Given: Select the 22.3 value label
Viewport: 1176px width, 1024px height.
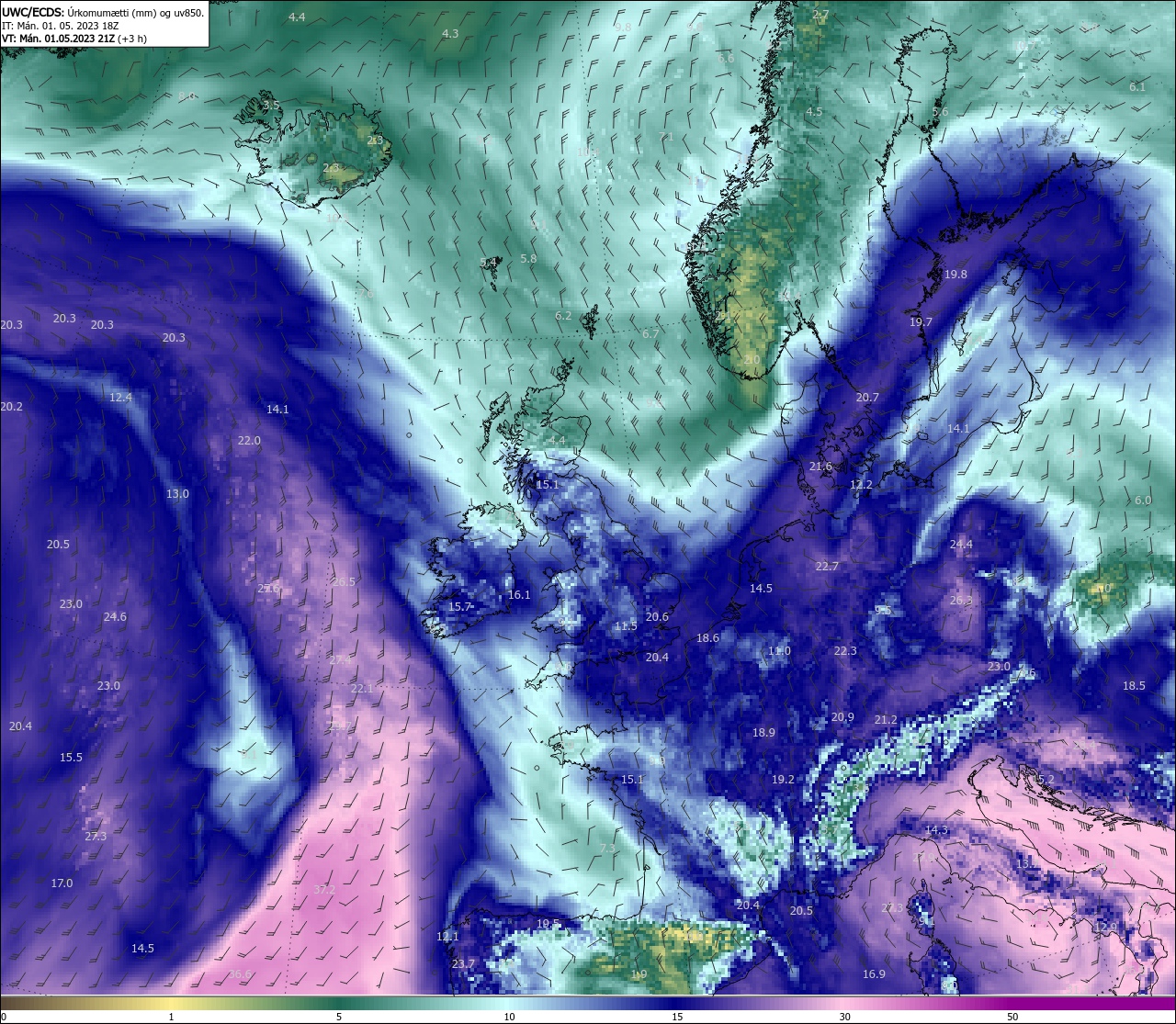Looking at the screenshot, I should (x=845, y=650).
